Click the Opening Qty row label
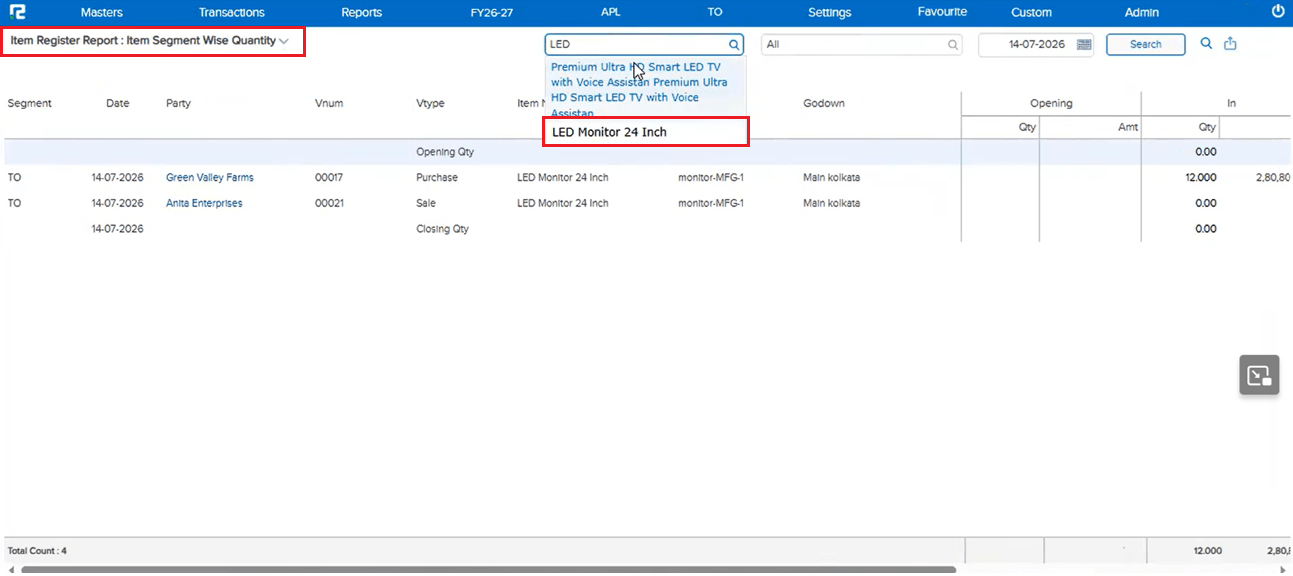Viewport: 1293px width, 576px height. click(445, 152)
